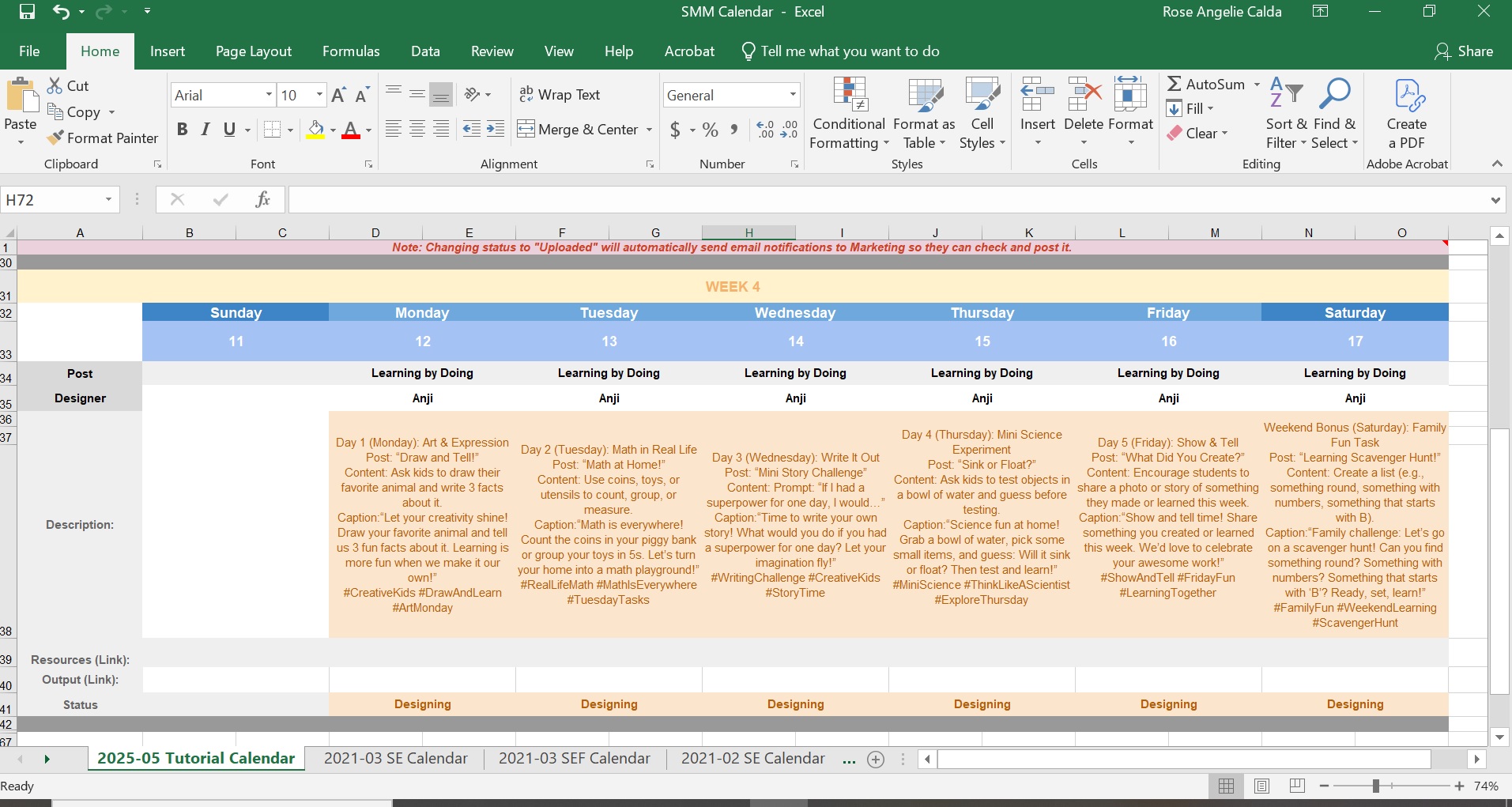Adjust the zoom slider handle

tap(1376, 786)
